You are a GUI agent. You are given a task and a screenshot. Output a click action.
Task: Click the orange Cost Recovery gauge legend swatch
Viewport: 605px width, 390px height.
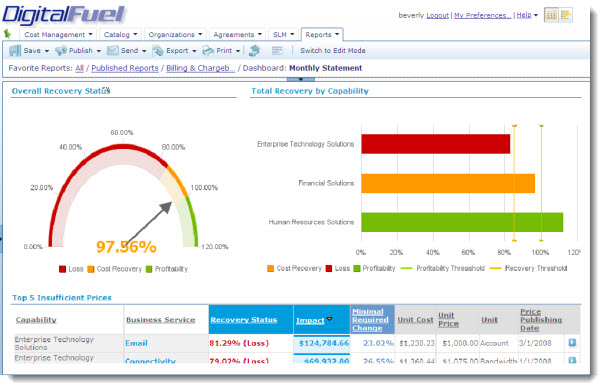click(91, 269)
